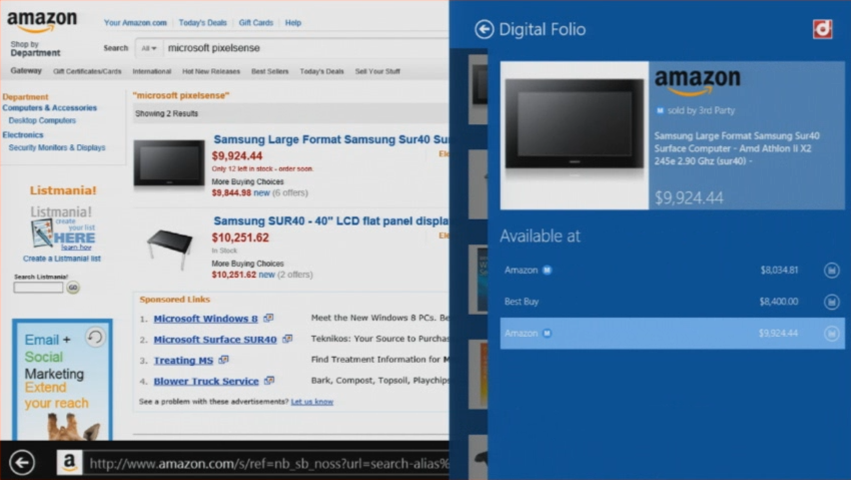Click circle icon on Amazon $9,924.44 row

pos(831,333)
